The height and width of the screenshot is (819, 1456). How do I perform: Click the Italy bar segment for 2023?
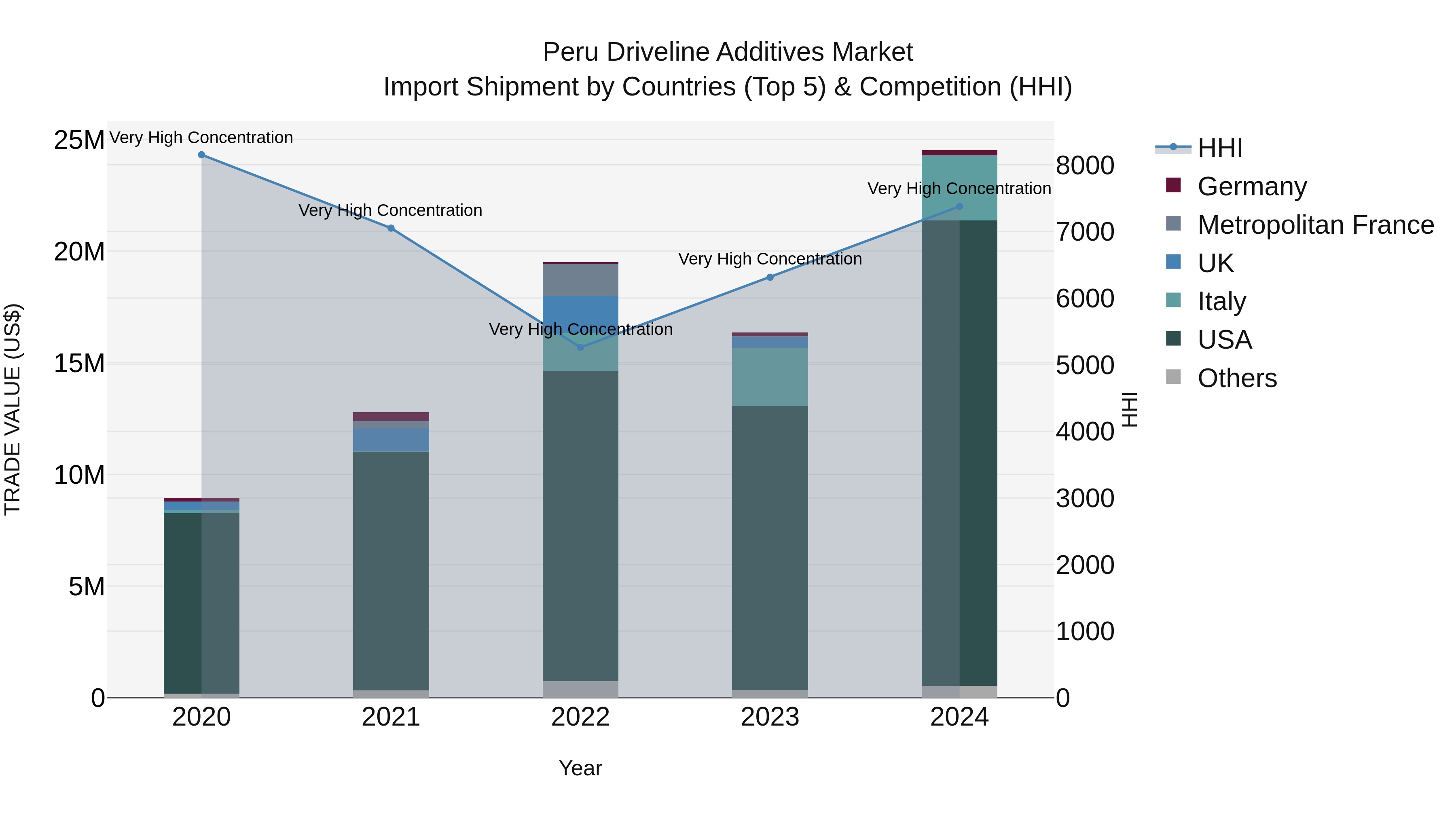(x=770, y=377)
